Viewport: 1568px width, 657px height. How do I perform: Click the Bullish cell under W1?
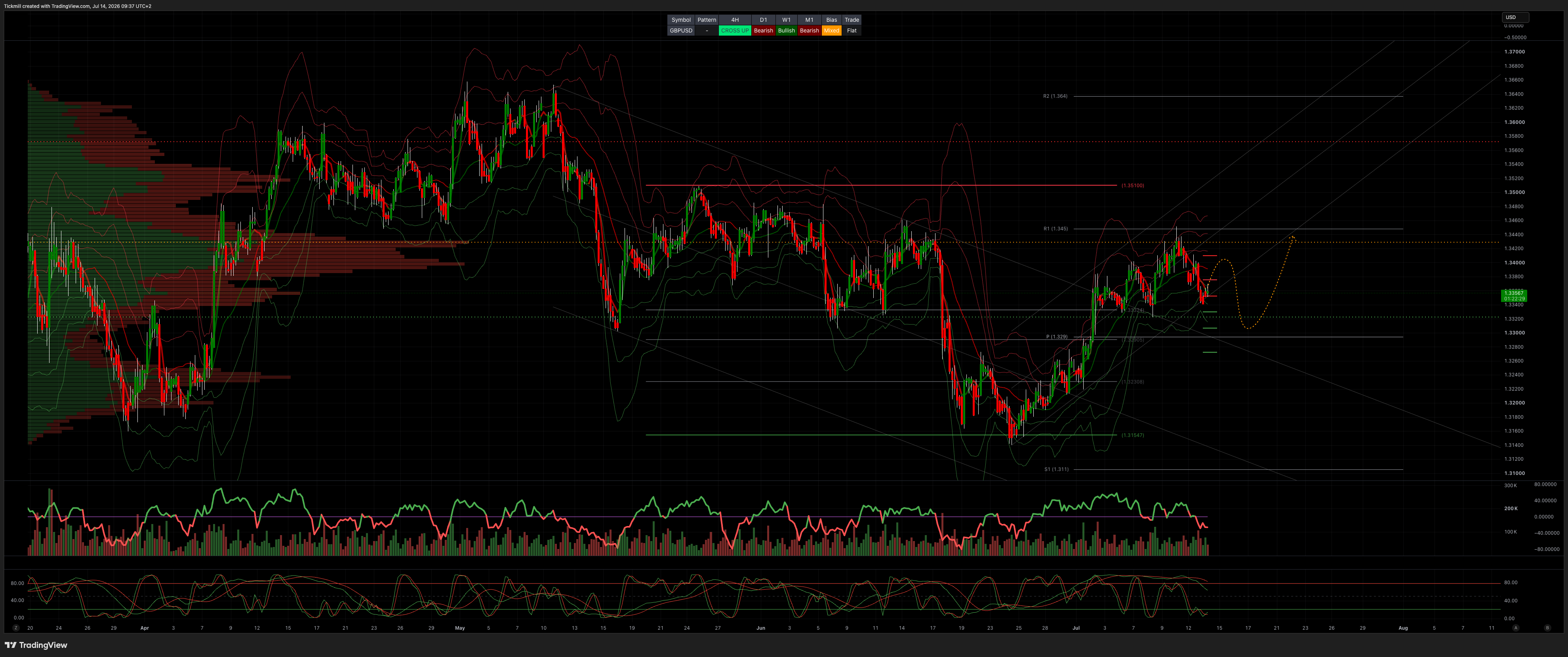pos(787,30)
